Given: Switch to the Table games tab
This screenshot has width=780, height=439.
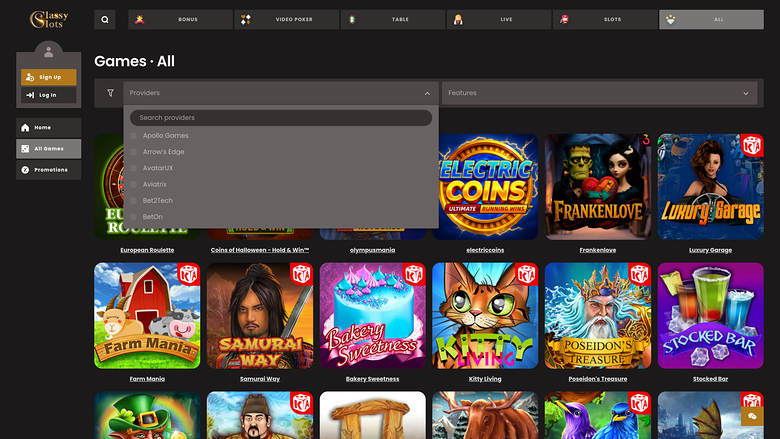Looking at the screenshot, I should (393, 19).
